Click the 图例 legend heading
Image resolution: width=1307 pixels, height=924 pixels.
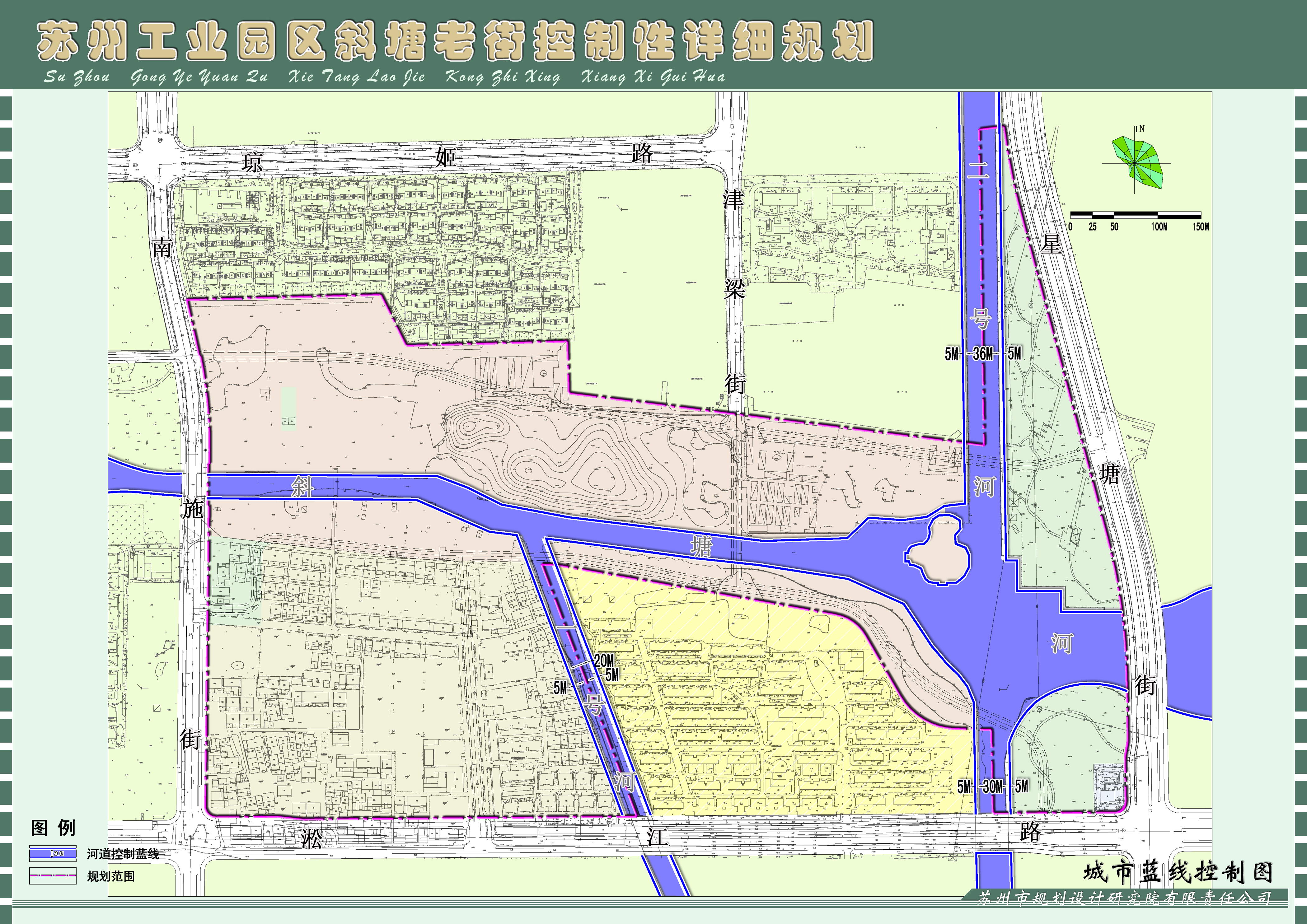tap(53, 828)
